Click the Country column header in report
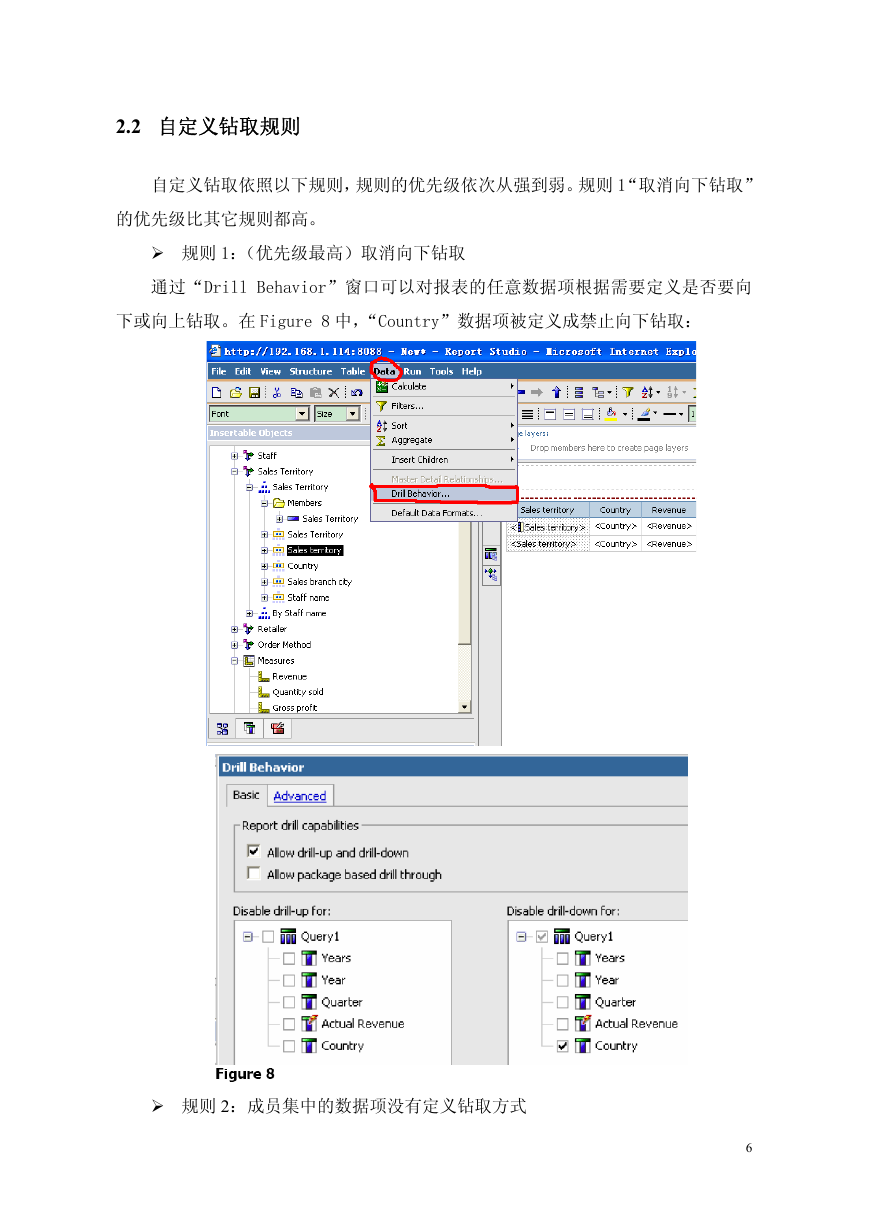869x1228 pixels. 615,510
